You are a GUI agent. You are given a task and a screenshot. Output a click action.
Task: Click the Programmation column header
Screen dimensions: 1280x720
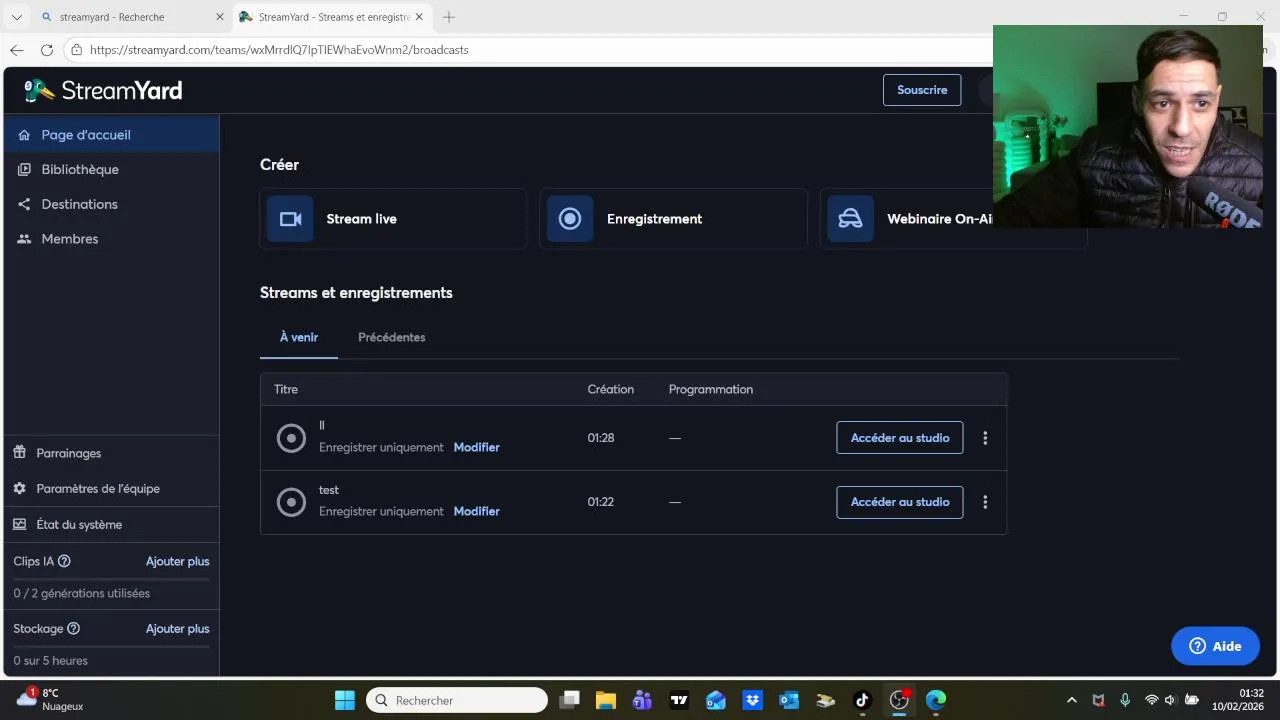click(711, 390)
